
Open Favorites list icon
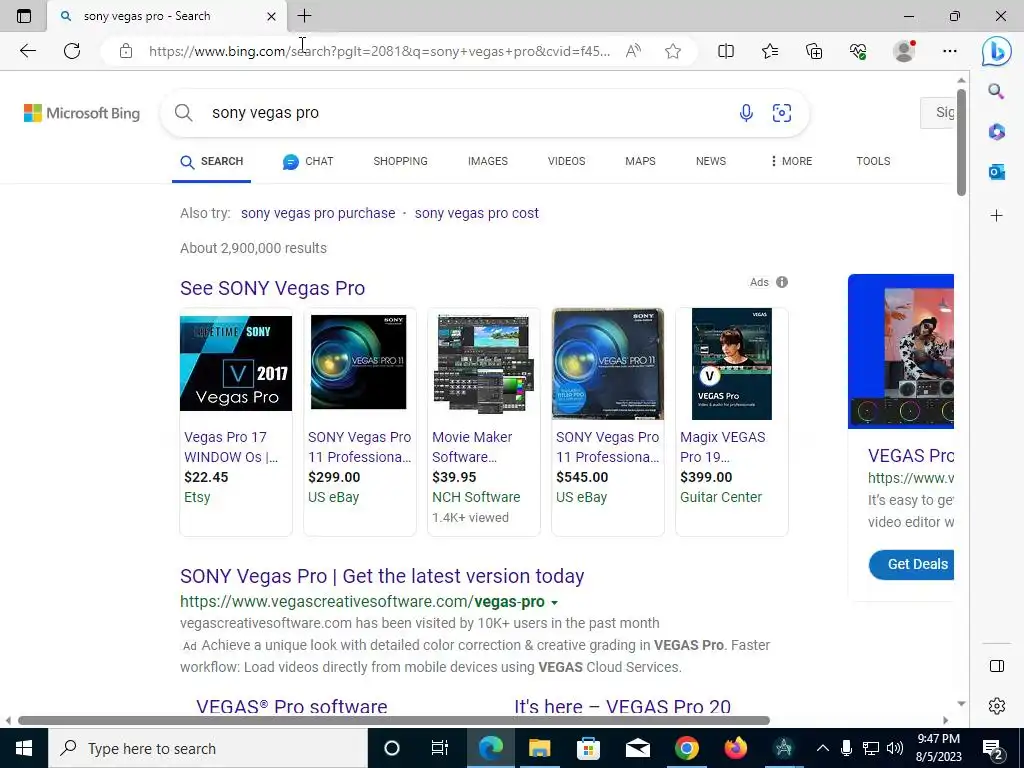770,51
